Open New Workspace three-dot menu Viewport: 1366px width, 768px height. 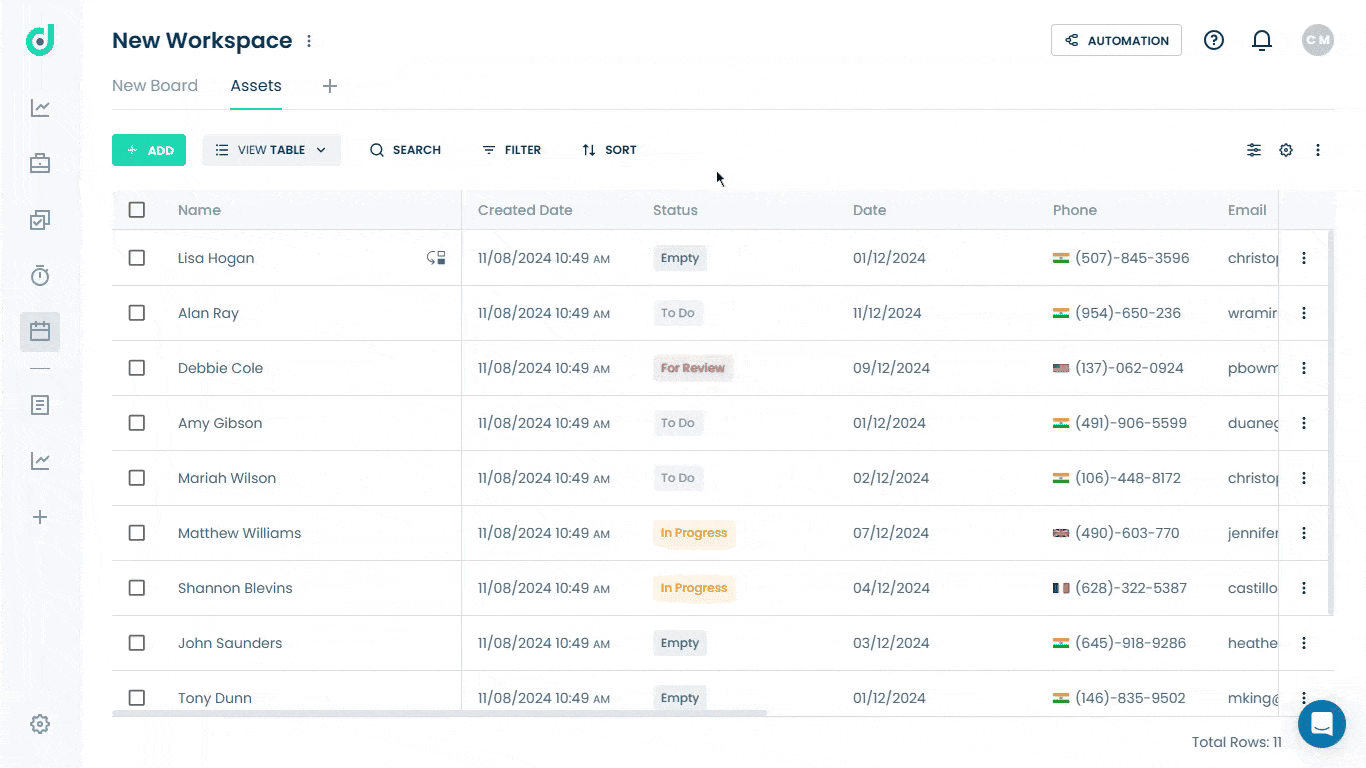[309, 41]
